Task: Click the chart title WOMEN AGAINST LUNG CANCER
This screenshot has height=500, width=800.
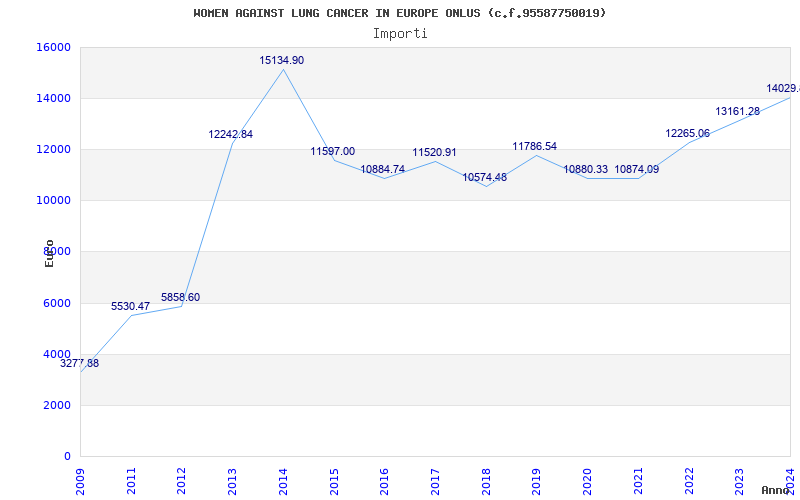Action: pyautogui.click(x=399, y=13)
